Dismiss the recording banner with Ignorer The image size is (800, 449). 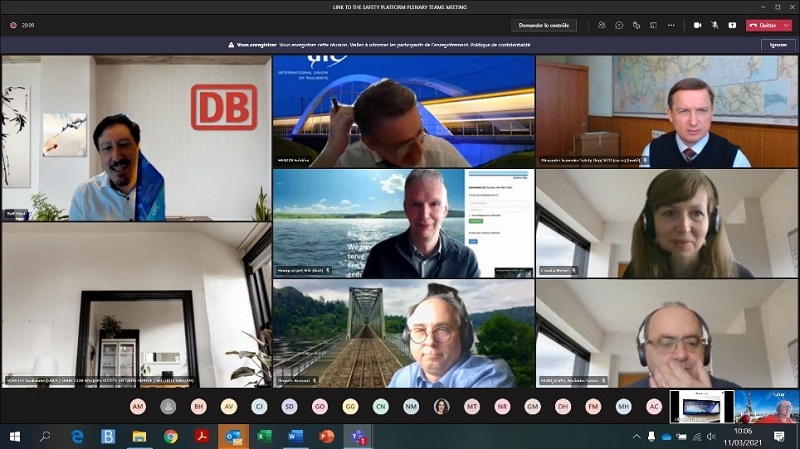point(777,45)
